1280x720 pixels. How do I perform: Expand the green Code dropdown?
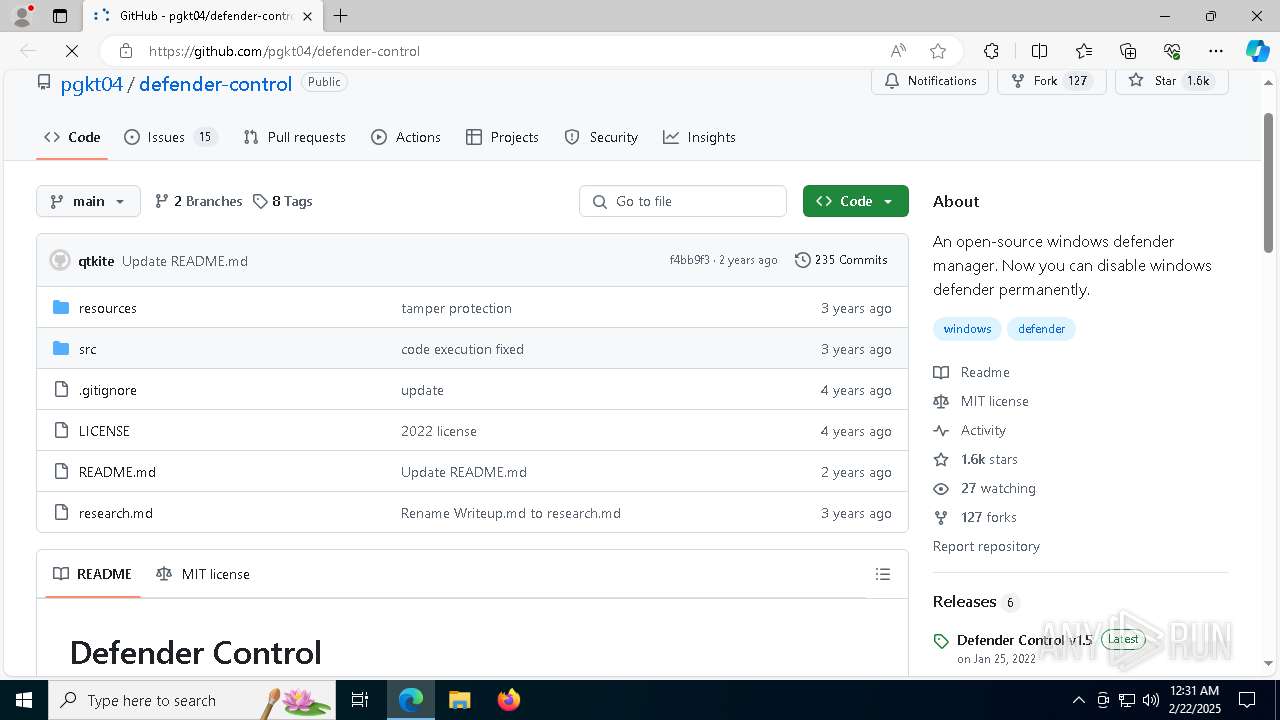[855, 201]
